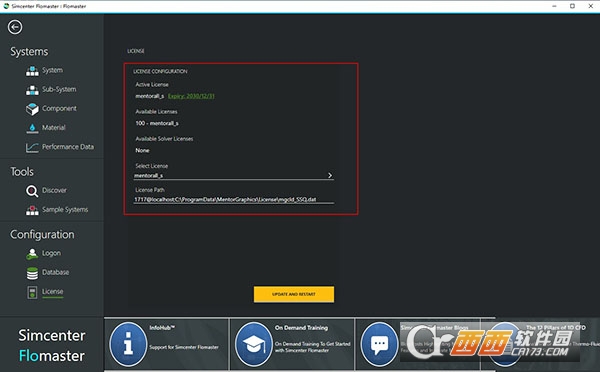Click the LICENSE page header text
This screenshot has height=372, width=600.
[136, 51]
